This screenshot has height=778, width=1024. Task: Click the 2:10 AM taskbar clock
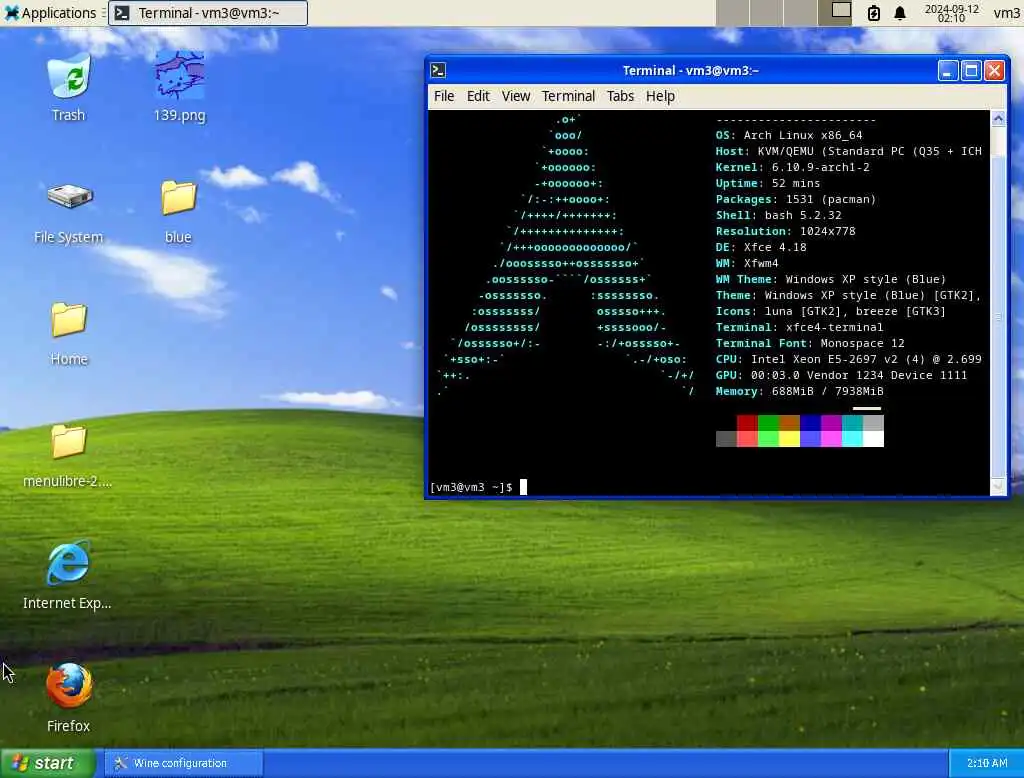pyautogui.click(x=987, y=763)
